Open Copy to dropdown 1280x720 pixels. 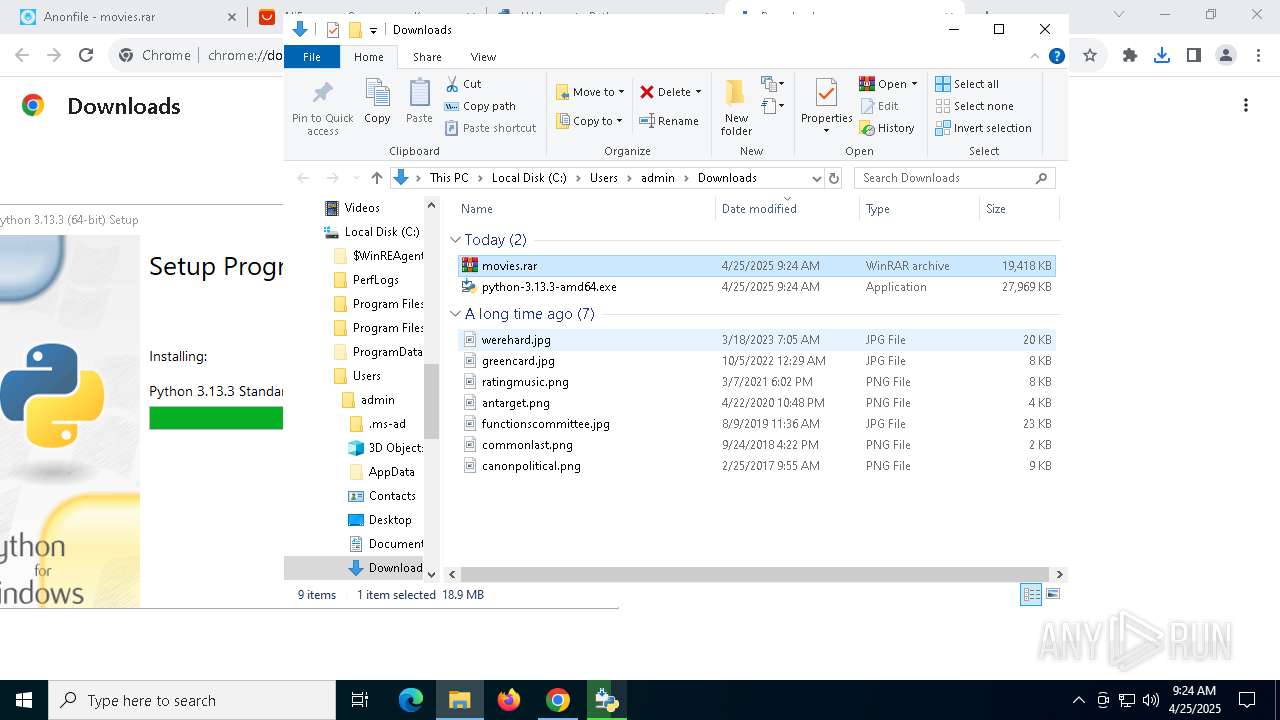click(x=589, y=121)
